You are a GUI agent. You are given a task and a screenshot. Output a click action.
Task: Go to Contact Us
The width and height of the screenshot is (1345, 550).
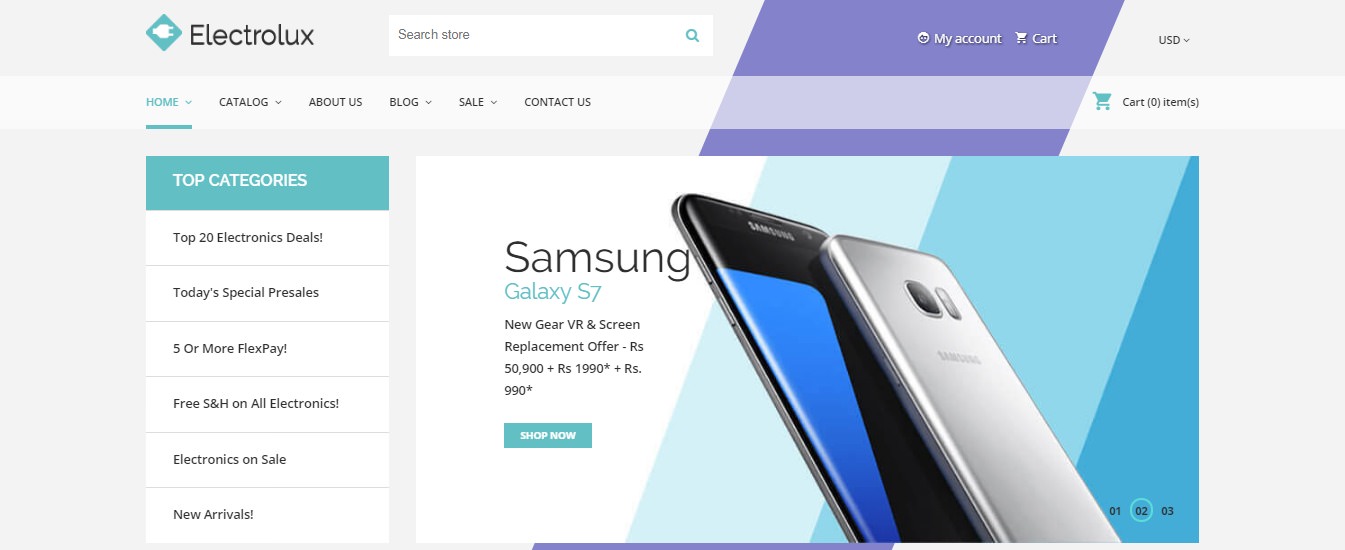pos(557,102)
